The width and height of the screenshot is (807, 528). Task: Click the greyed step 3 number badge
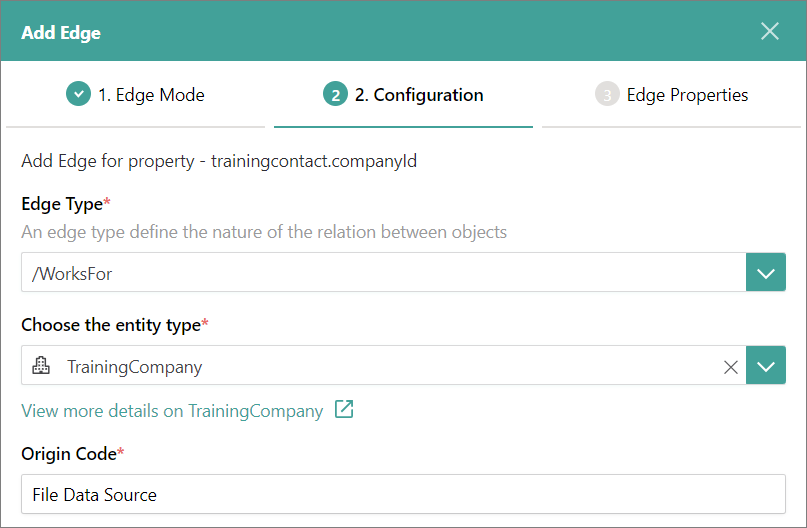606,95
